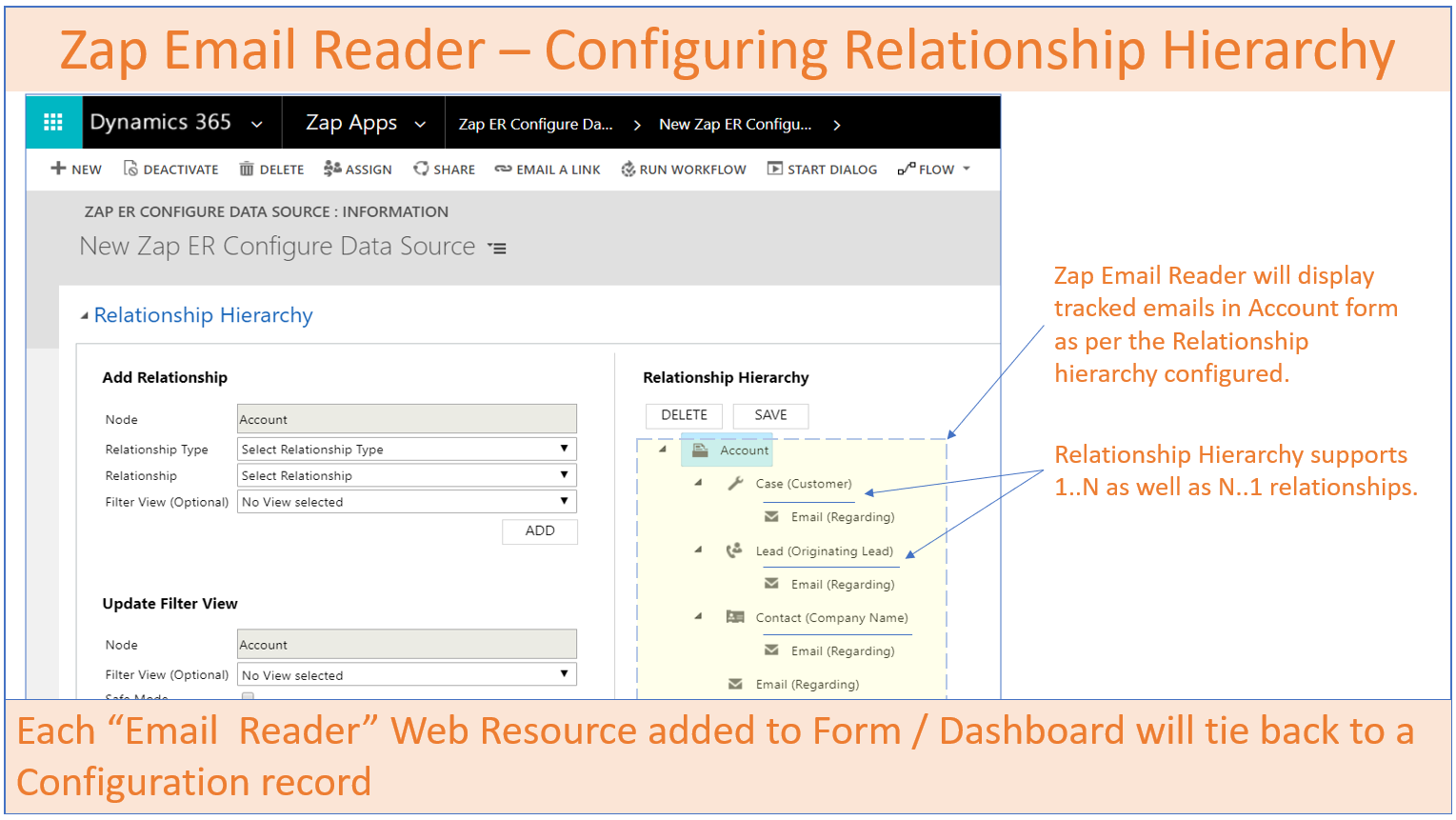The image size is (1456, 820).
Task: Click envelope icon under Lead node
Action: point(771,583)
